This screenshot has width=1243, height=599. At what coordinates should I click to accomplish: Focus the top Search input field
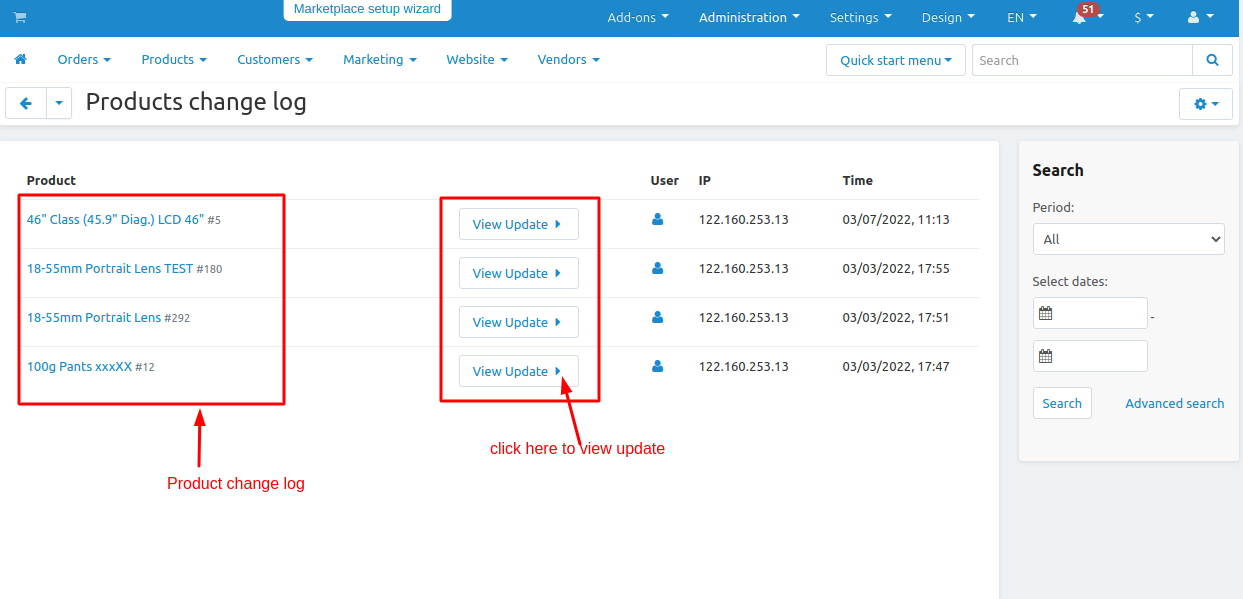(x=1082, y=60)
